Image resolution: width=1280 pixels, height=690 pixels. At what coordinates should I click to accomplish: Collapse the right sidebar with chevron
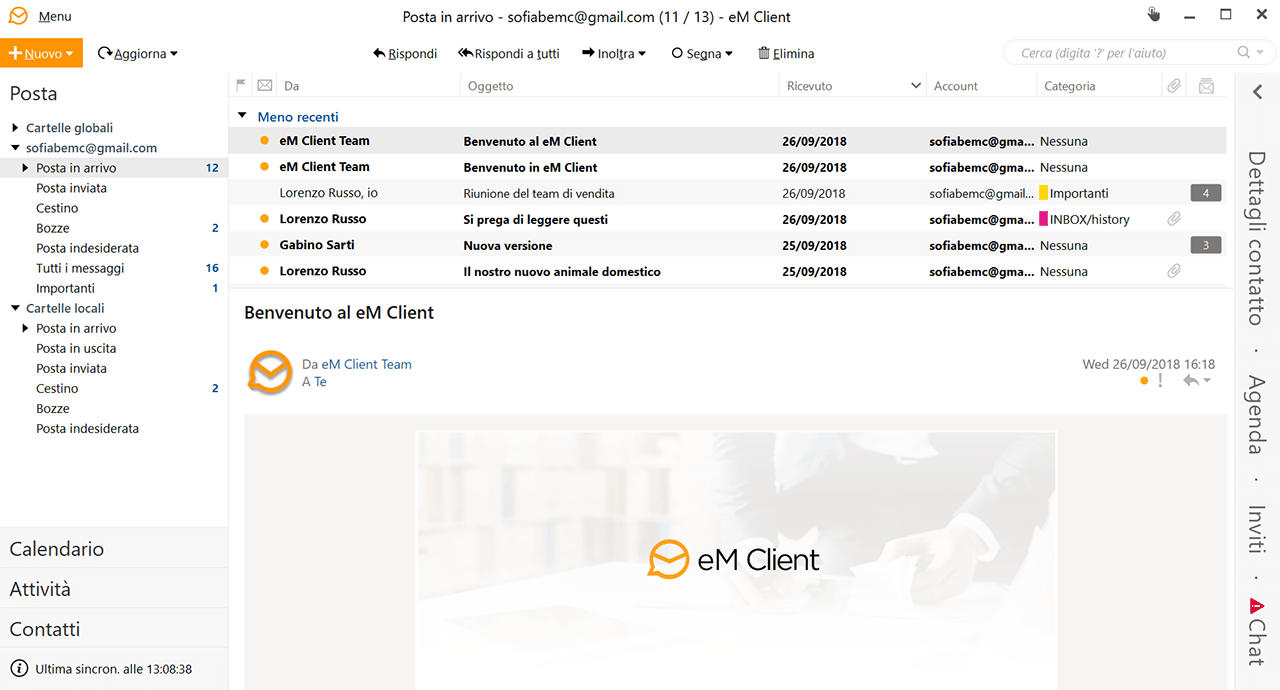click(1257, 92)
